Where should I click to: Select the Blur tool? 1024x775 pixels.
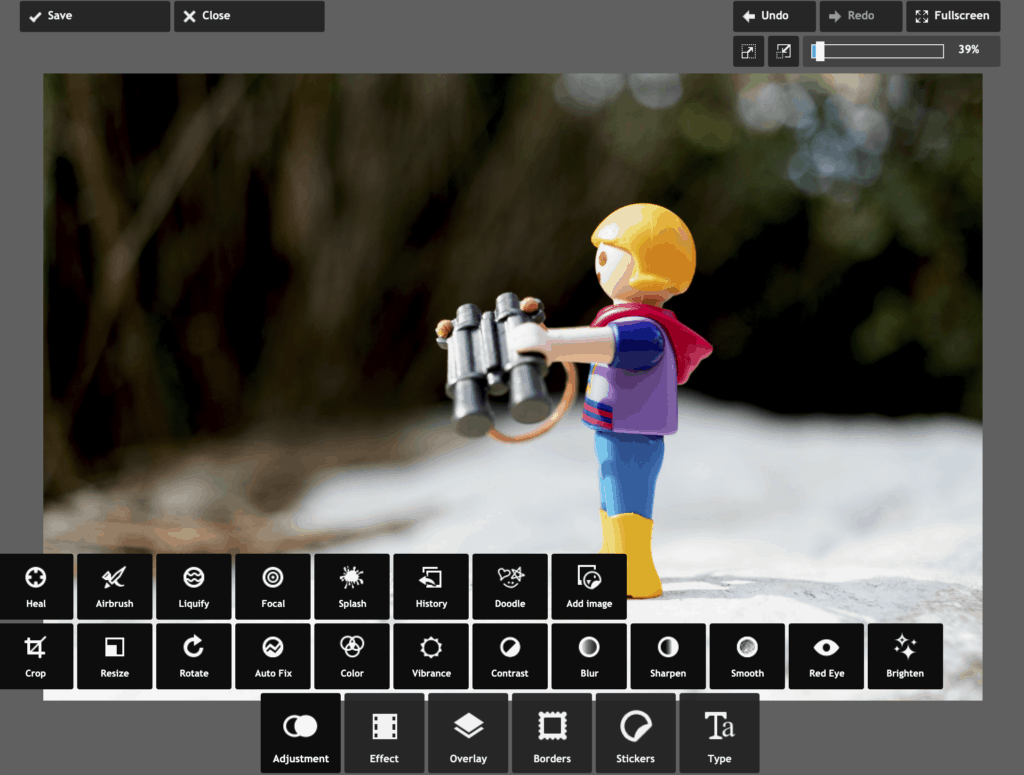coord(589,656)
